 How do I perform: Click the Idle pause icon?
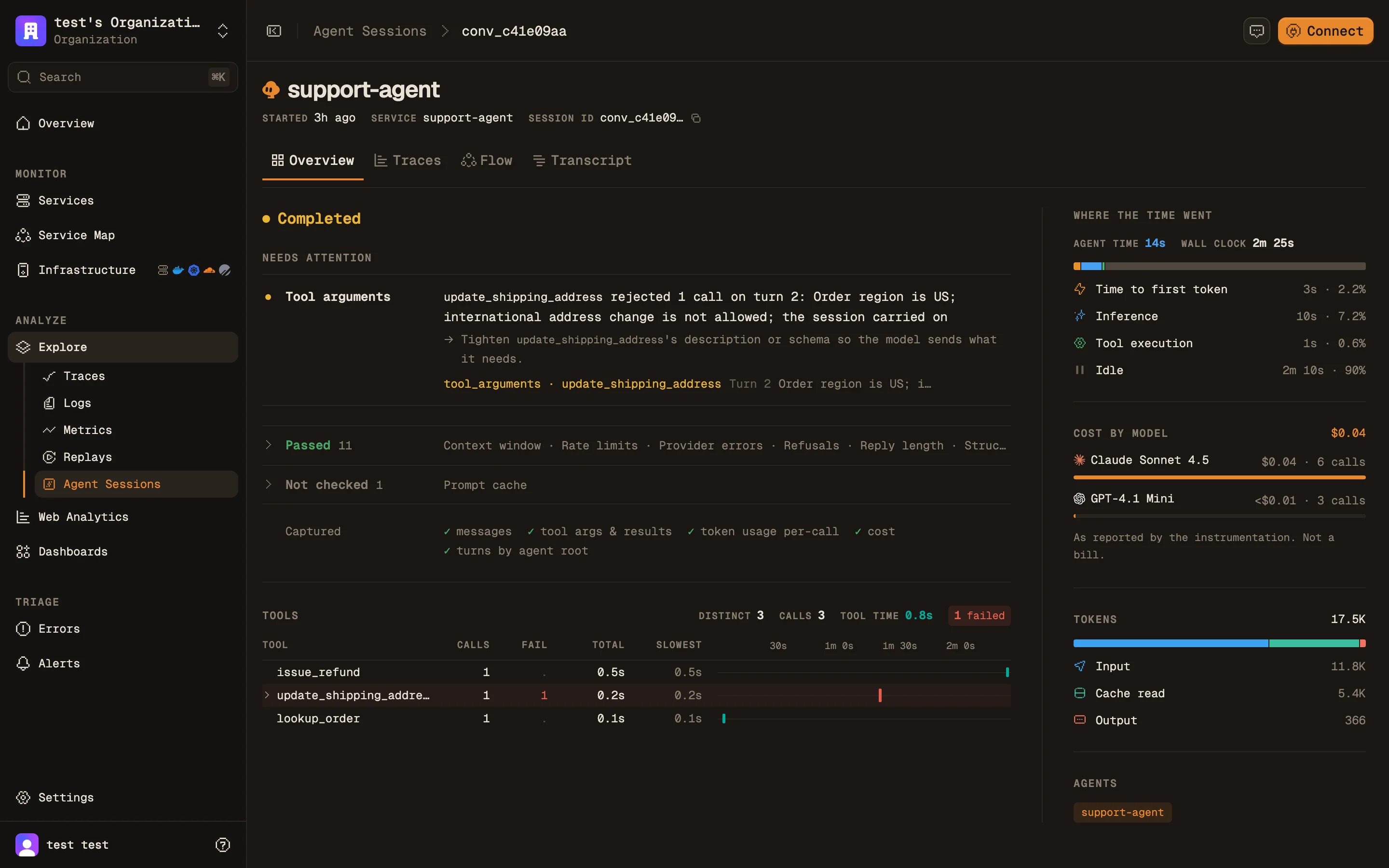[x=1080, y=370]
